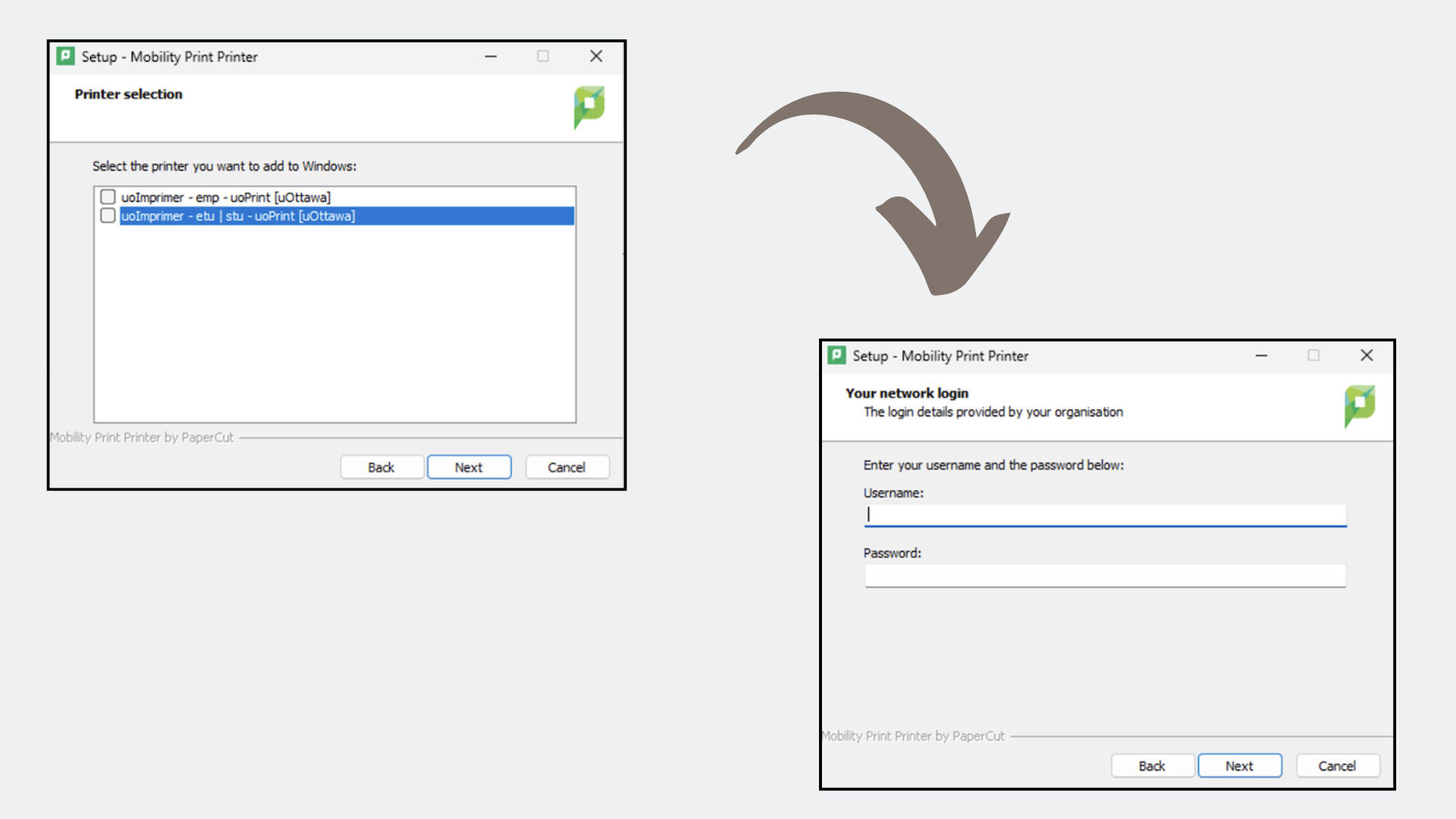
Task: Select the highlighted uoImprimer - etu | stu row
Action: point(347,216)
